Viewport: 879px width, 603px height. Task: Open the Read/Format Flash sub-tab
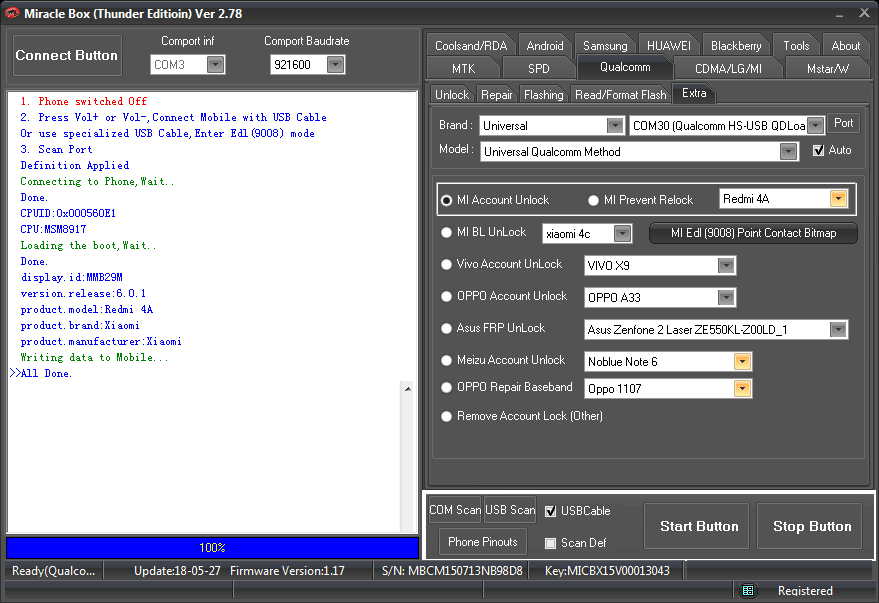(x=621, y=95)
